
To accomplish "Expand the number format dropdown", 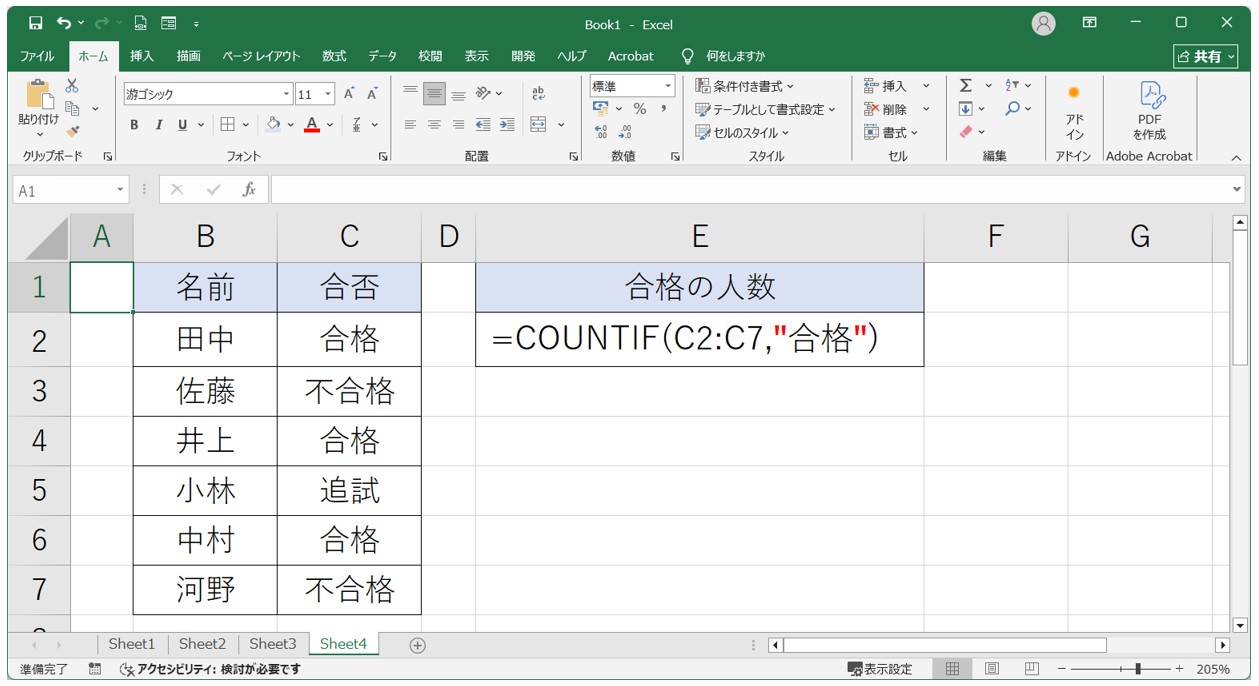I will click(668, 86).
